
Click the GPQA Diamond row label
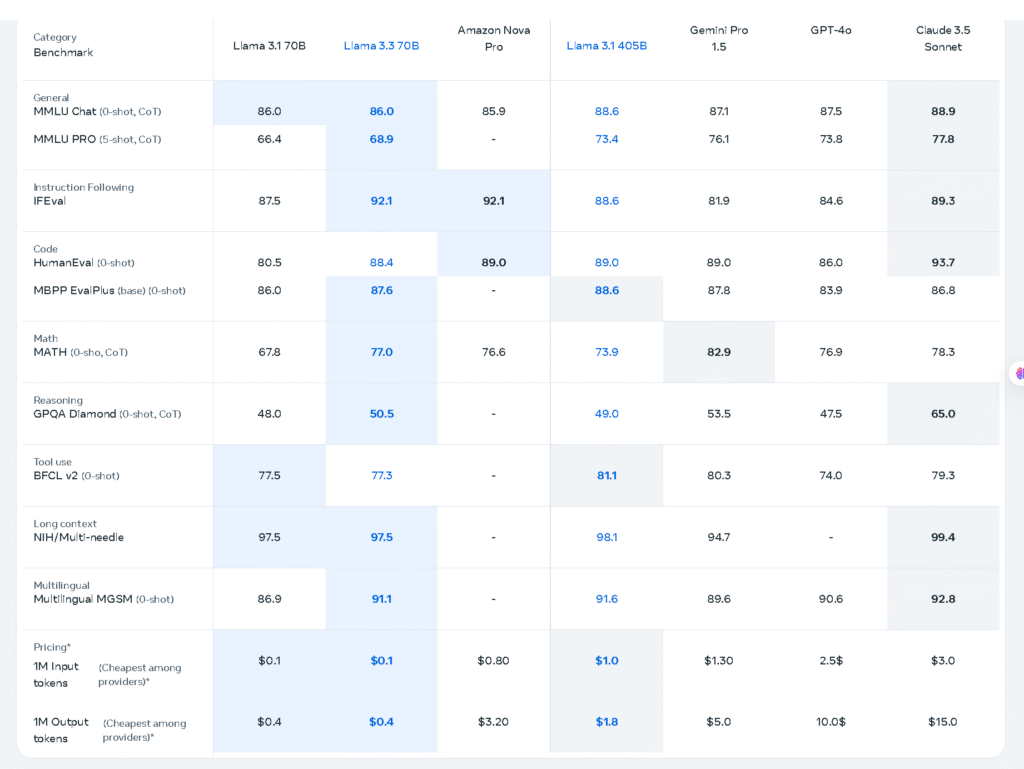click(87, 413)
